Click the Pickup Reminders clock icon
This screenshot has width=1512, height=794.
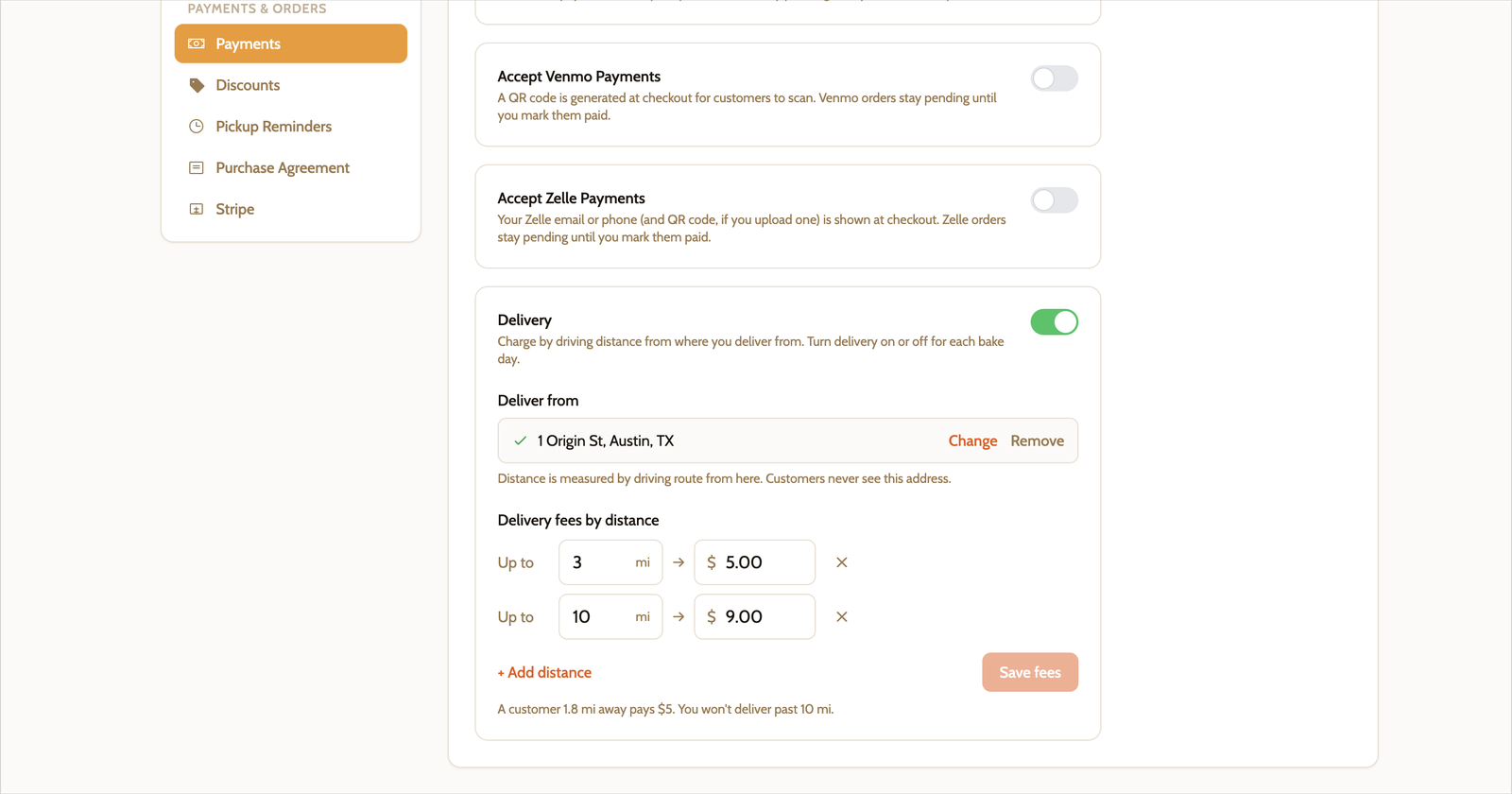[x=197, y=127]
